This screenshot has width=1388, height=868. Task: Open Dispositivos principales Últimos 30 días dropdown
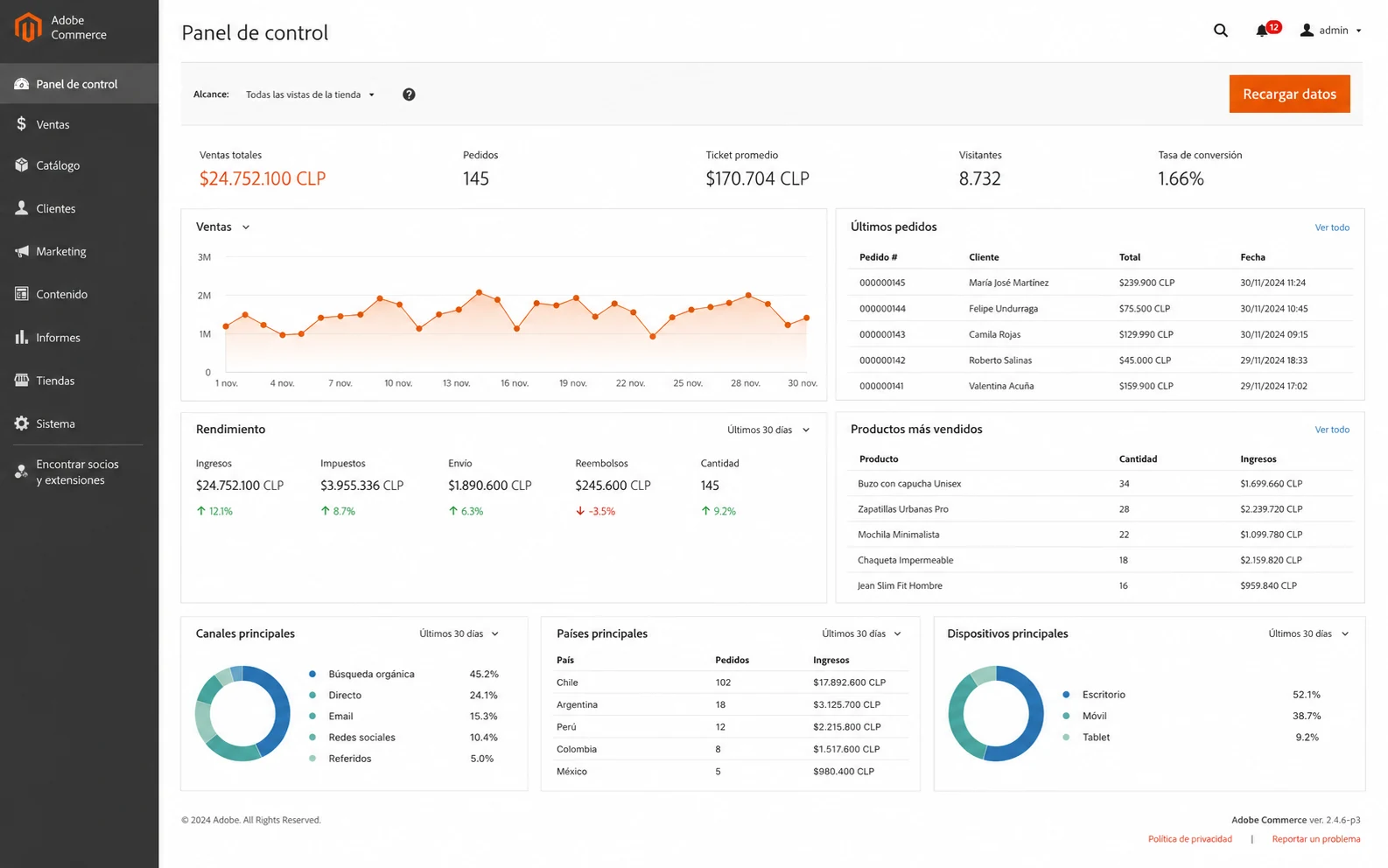coord(1308,633)
